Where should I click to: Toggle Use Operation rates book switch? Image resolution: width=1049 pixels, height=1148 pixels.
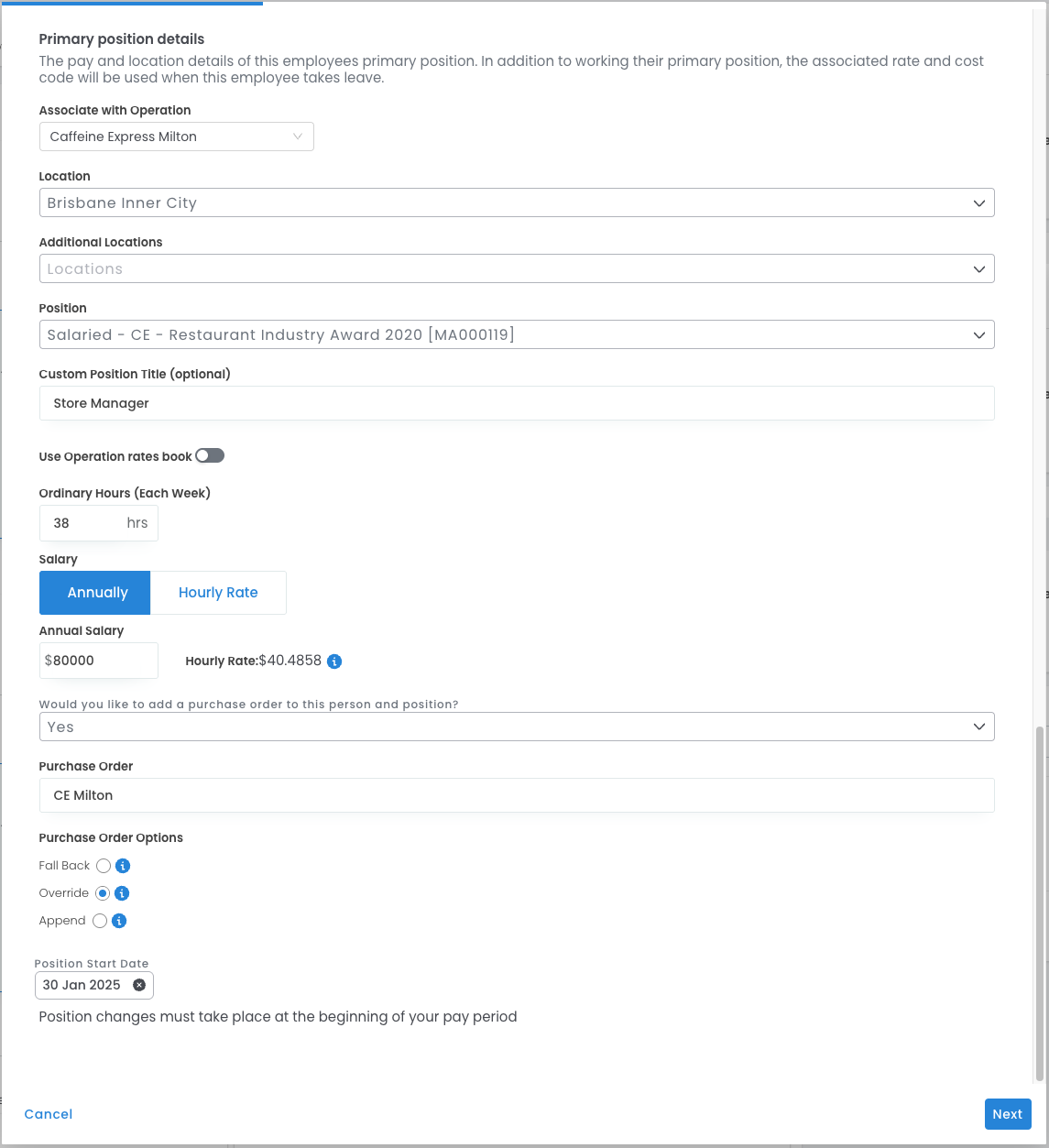click(x=210, y=456)
